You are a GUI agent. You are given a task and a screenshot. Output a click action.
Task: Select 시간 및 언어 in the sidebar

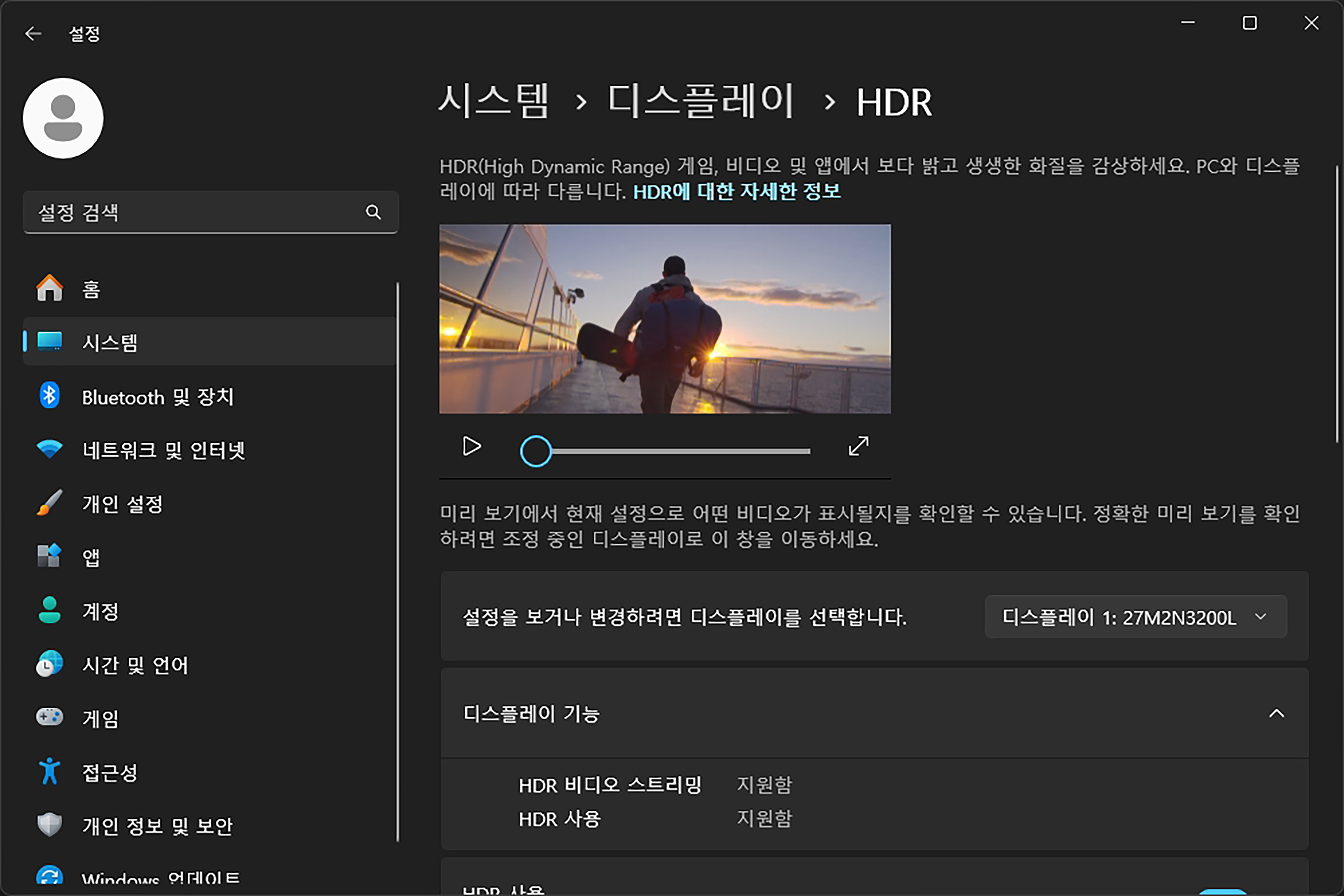tap(135, 665)
